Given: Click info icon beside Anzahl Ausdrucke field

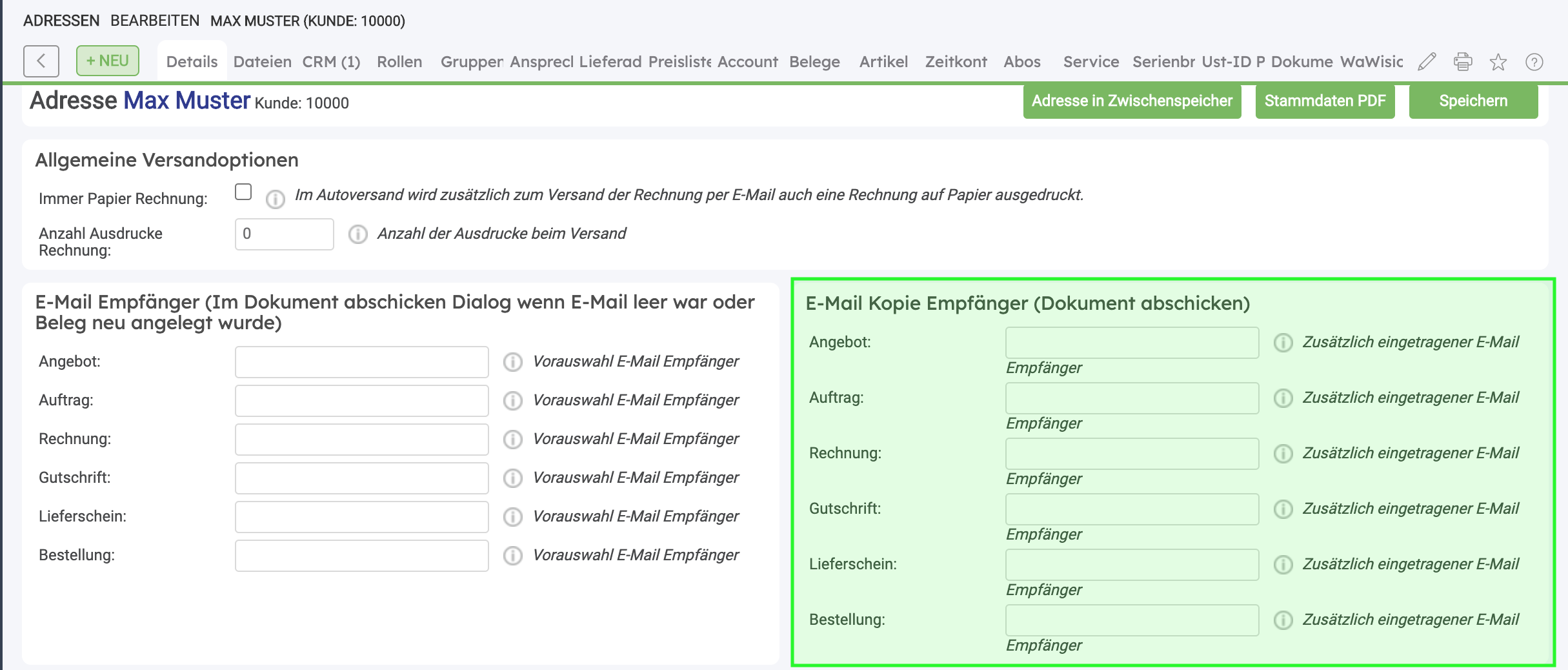Looking at the screenshot, I should click(358, 234).
